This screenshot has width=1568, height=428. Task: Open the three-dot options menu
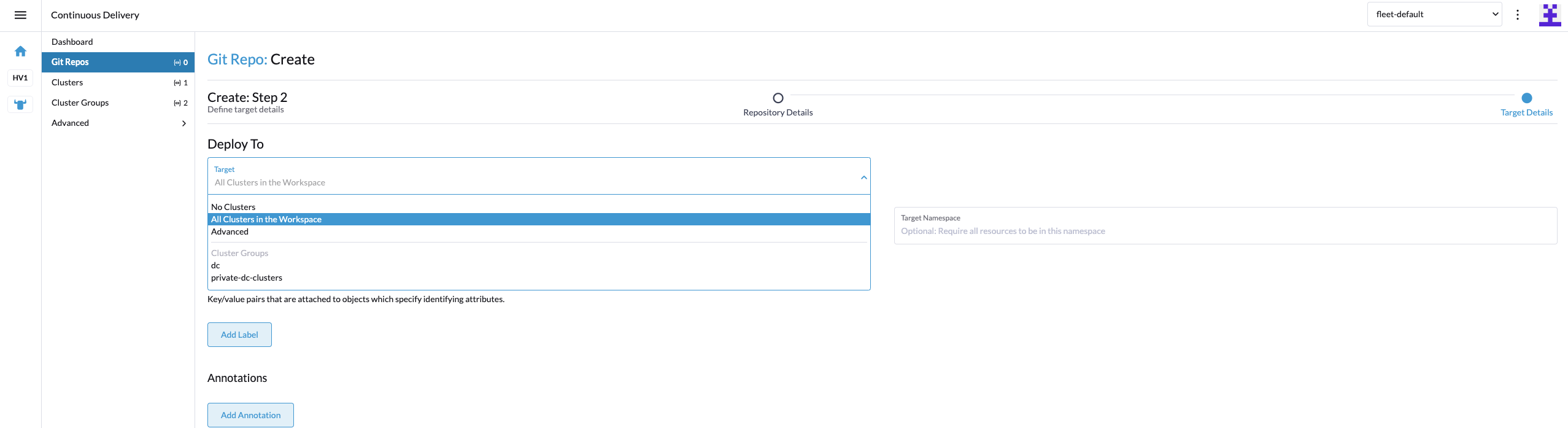1517,15
